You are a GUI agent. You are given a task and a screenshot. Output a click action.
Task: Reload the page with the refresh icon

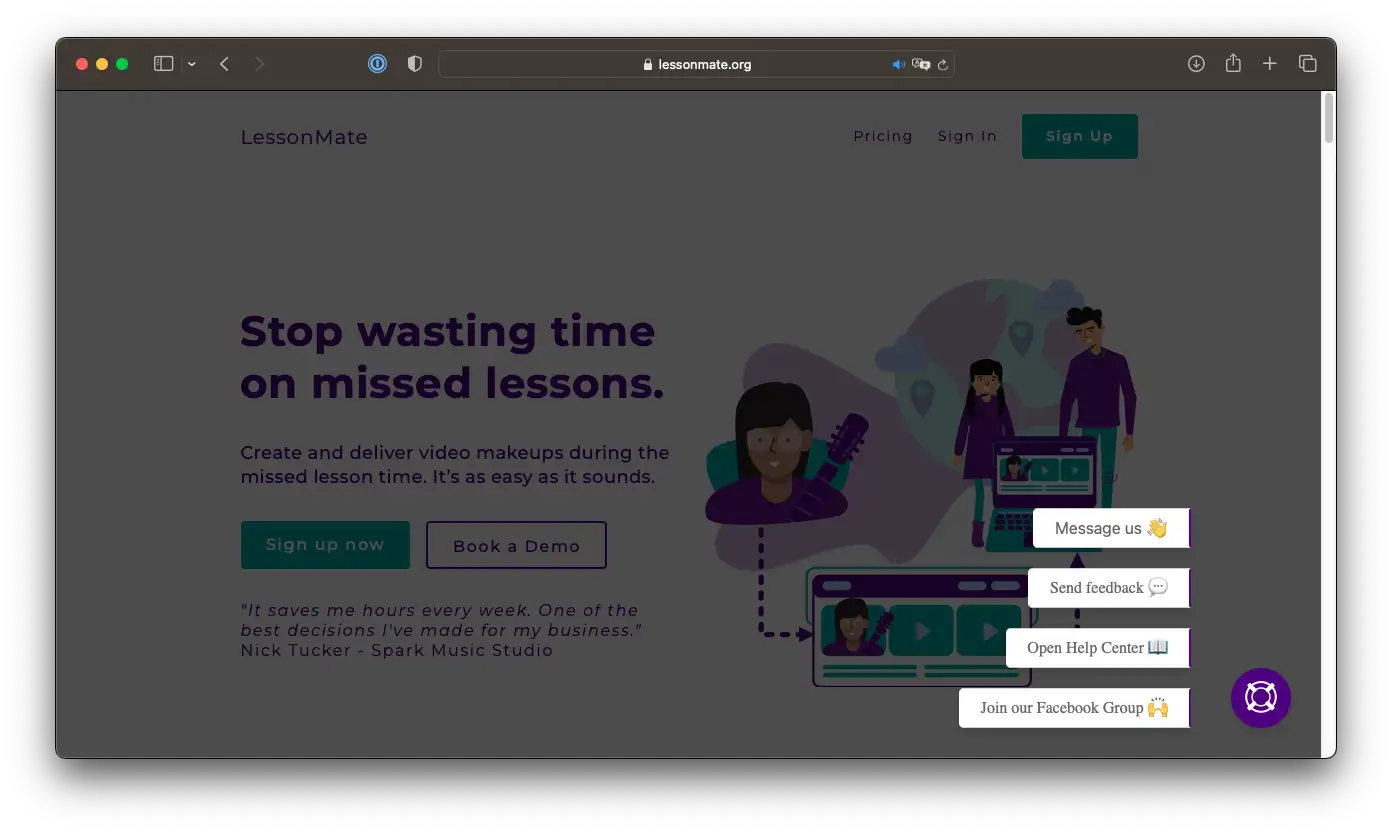coord(942,65)
